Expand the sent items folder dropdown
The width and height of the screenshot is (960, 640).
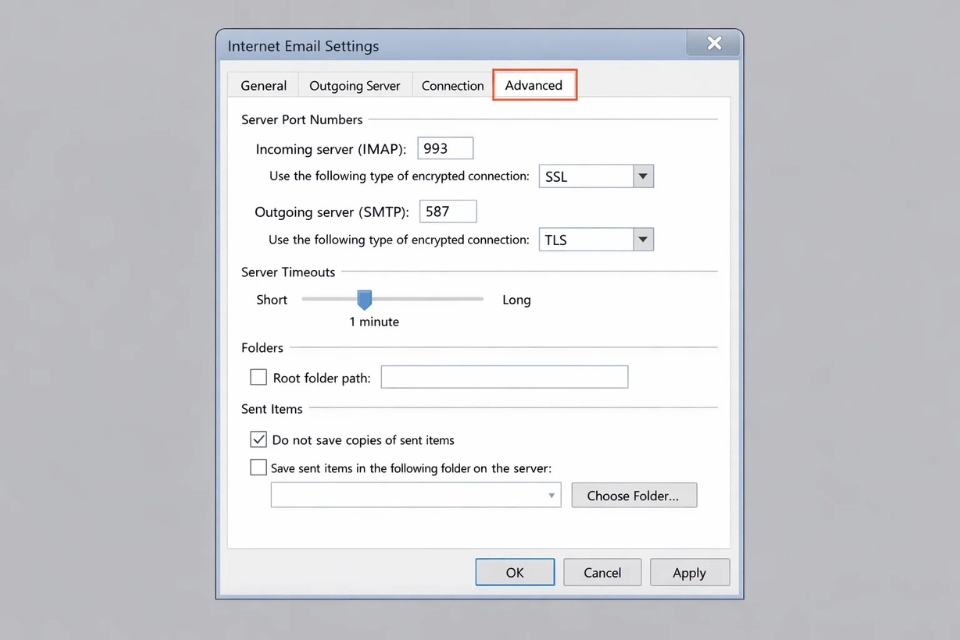[551, 495]
